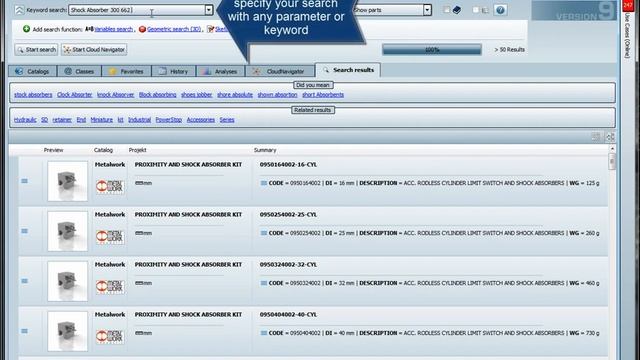Click the Sketch search pencil icon
640x360 pixels.
(x=210, y=29)
